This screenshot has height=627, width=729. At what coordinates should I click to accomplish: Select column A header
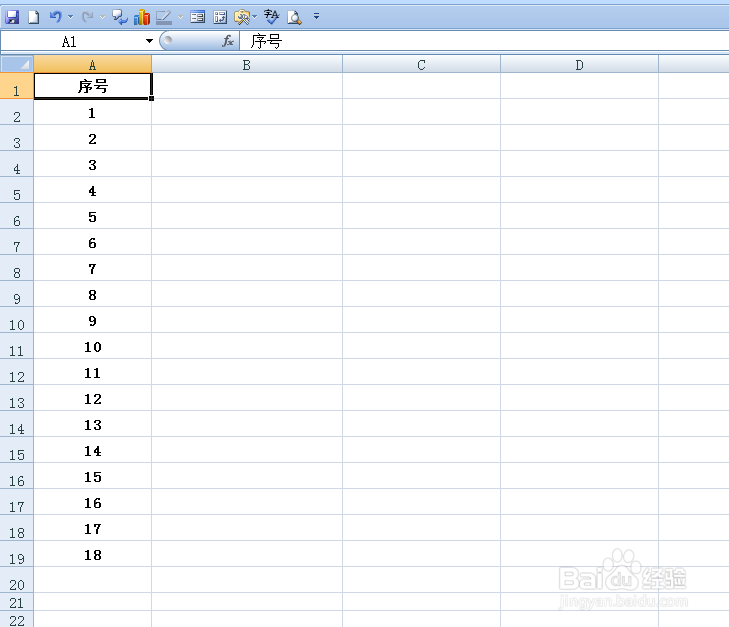tap(93, 64)
